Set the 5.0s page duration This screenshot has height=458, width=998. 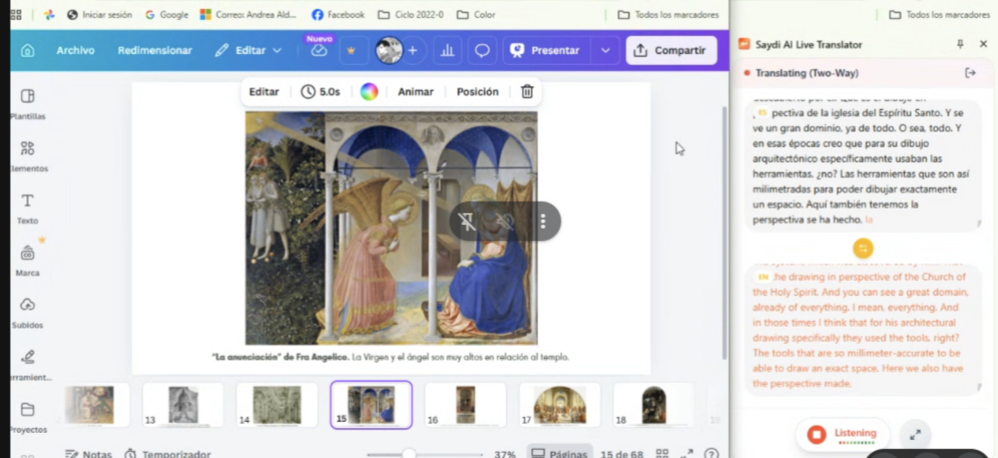[x=320, y=92]
